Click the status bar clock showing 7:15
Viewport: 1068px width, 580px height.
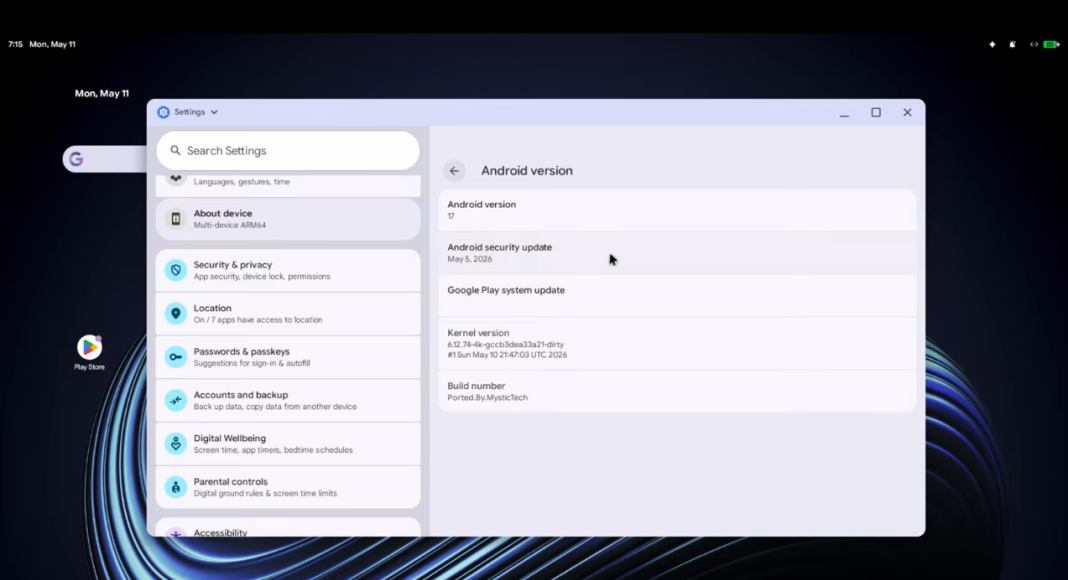tap(15, 44)
